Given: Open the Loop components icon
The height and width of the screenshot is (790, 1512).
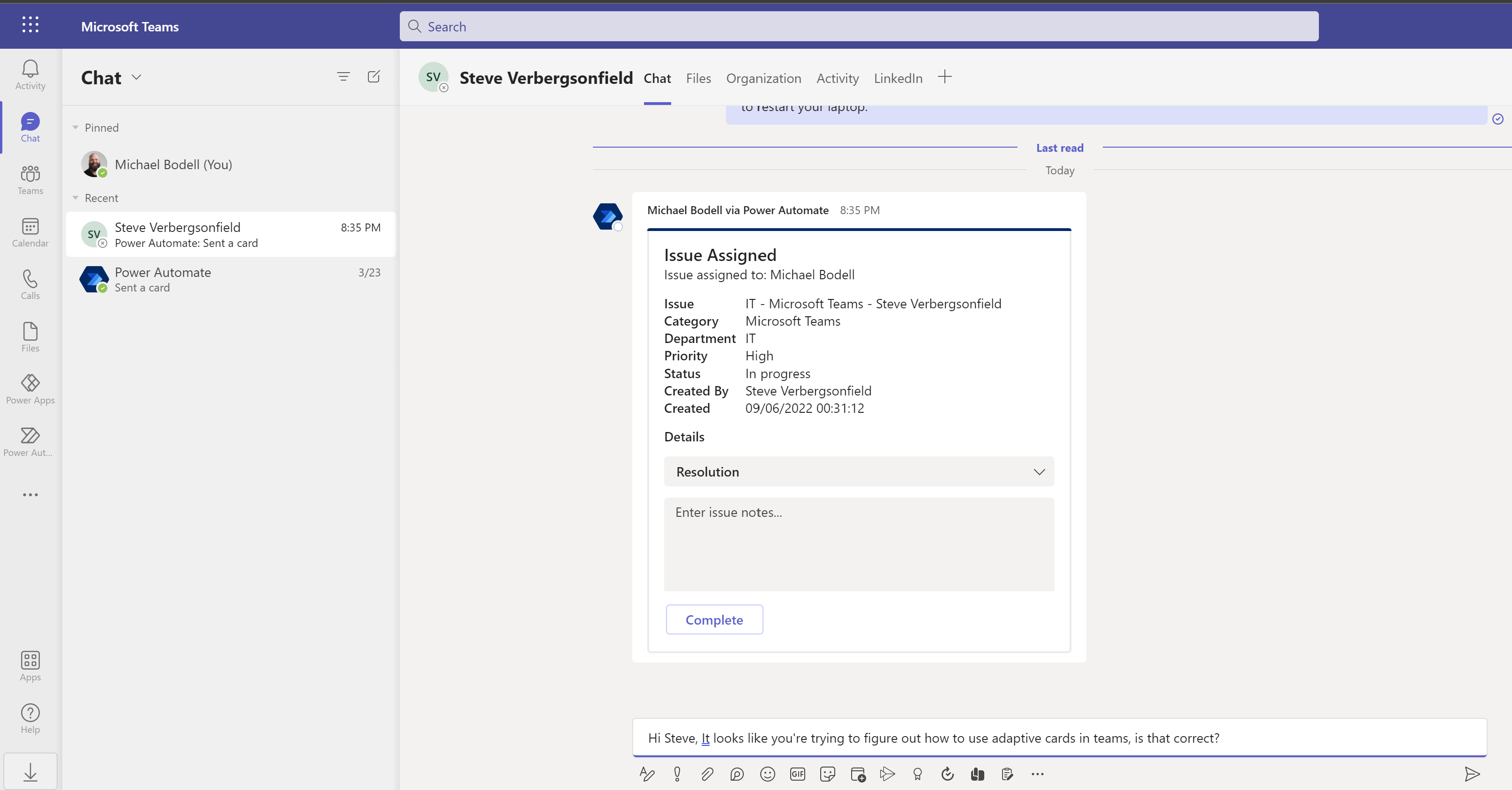Looking at the screenshot, I should 737,774.
